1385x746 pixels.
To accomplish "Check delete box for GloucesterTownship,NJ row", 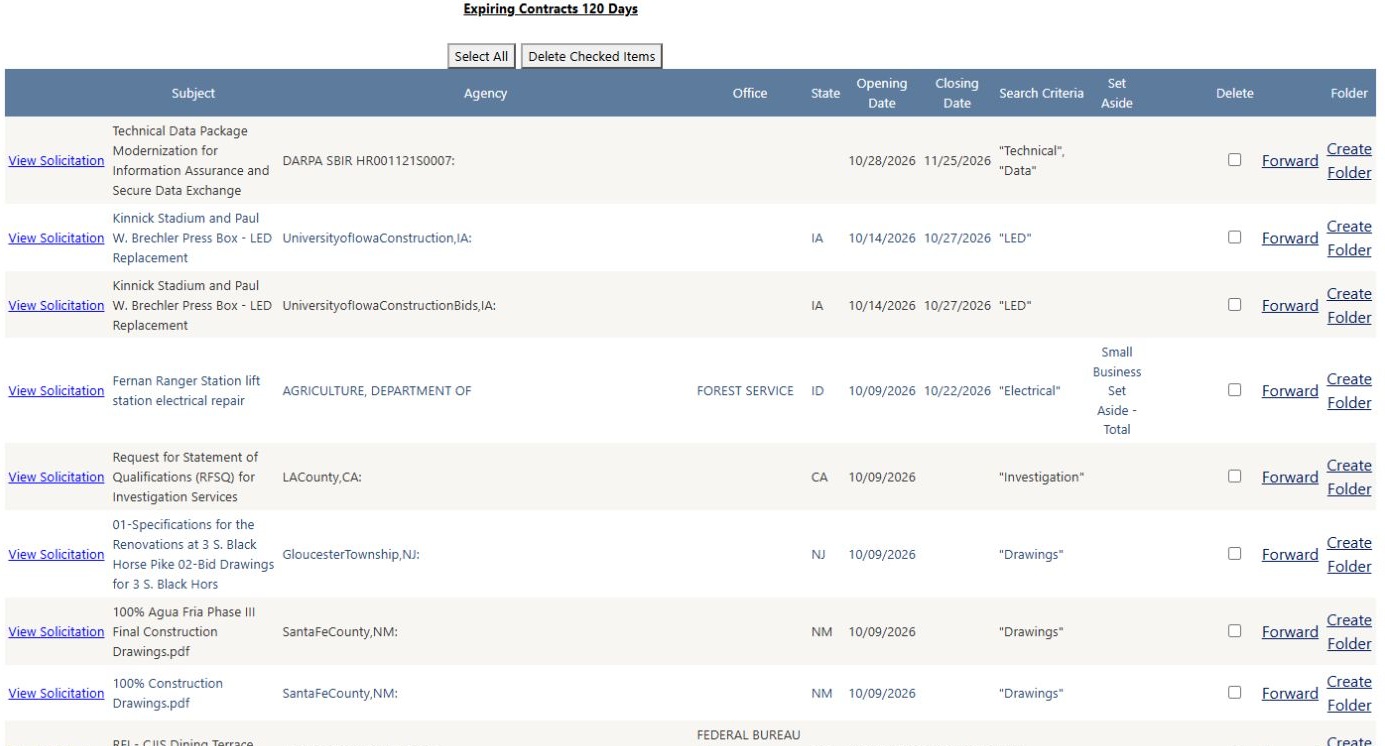I will 1234,554.
